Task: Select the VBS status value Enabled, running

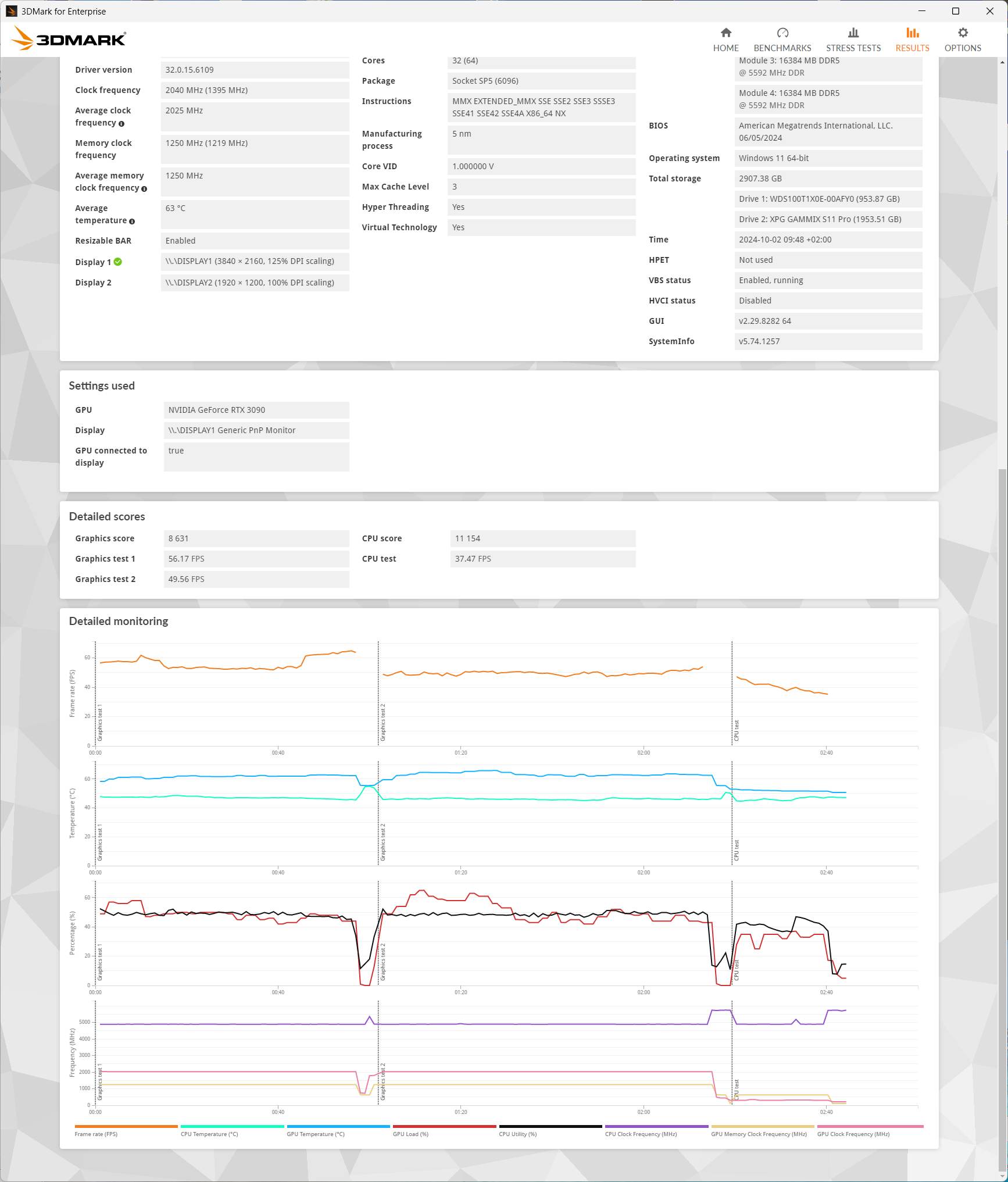Action: coord(828,280)
